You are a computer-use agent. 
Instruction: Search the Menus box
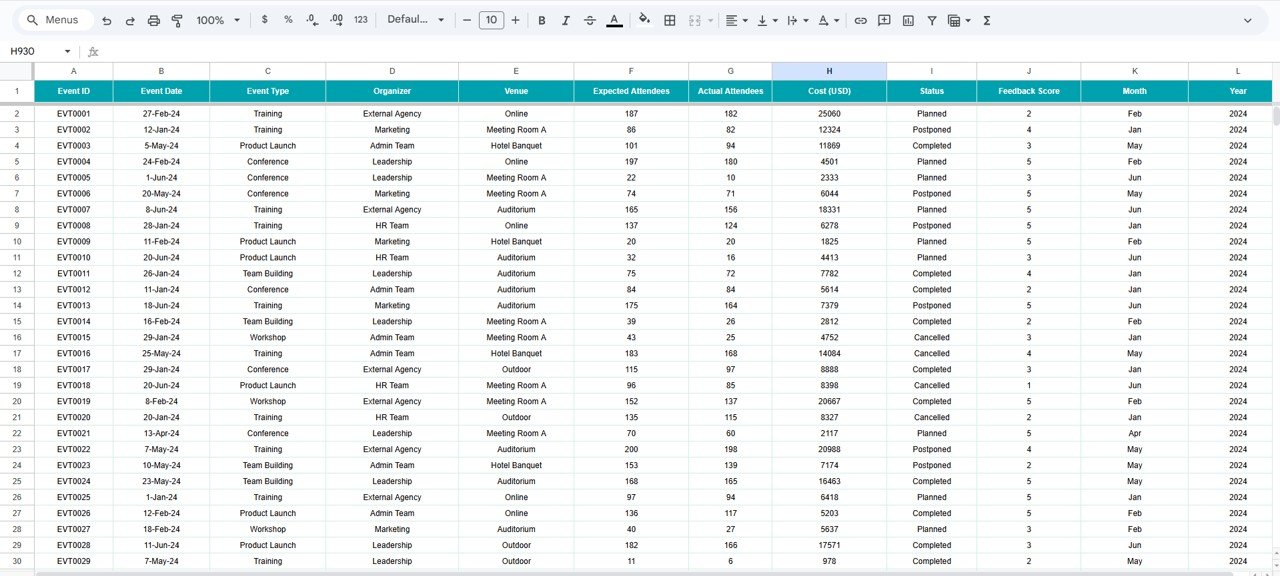click(60, 20)
